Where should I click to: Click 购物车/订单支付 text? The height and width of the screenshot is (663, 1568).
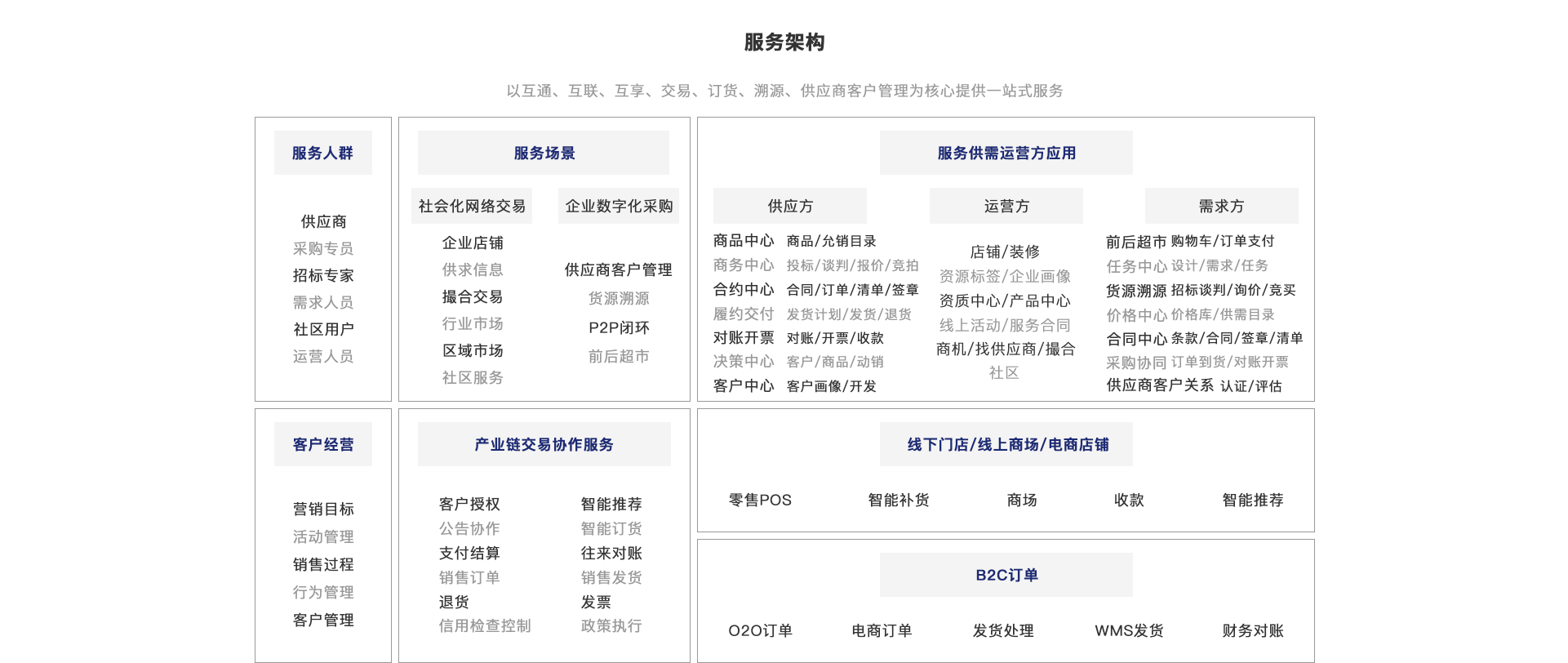[1222, 241]
